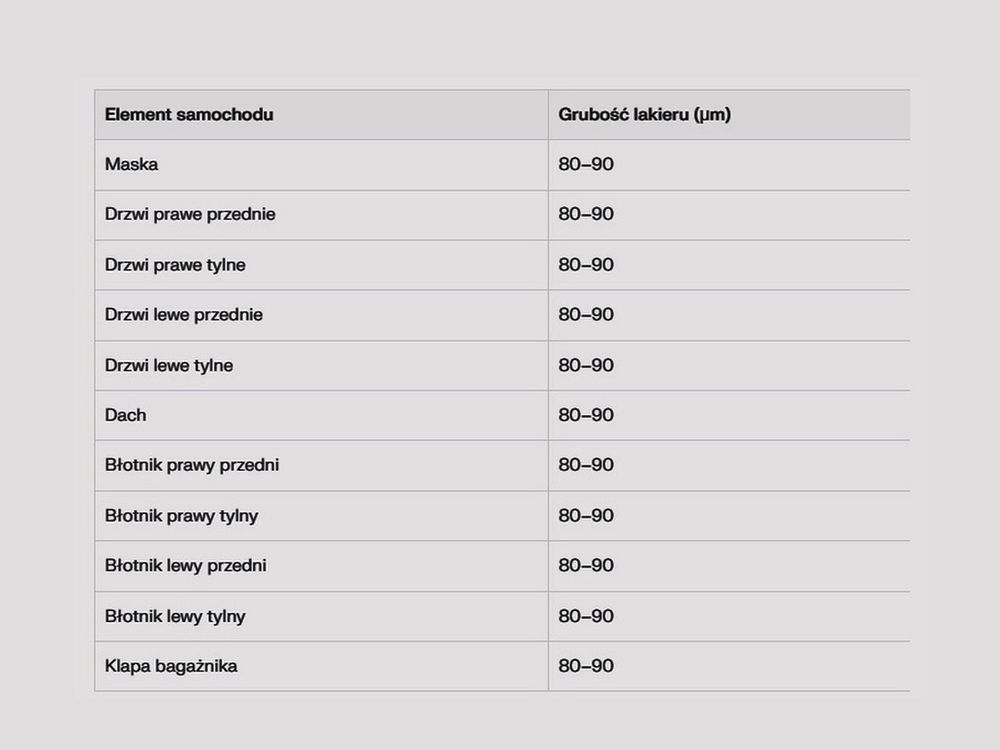Click the thickness value for Drzwi prawe przednie
The image size is (1000, 750).
[x=586, y=214]
